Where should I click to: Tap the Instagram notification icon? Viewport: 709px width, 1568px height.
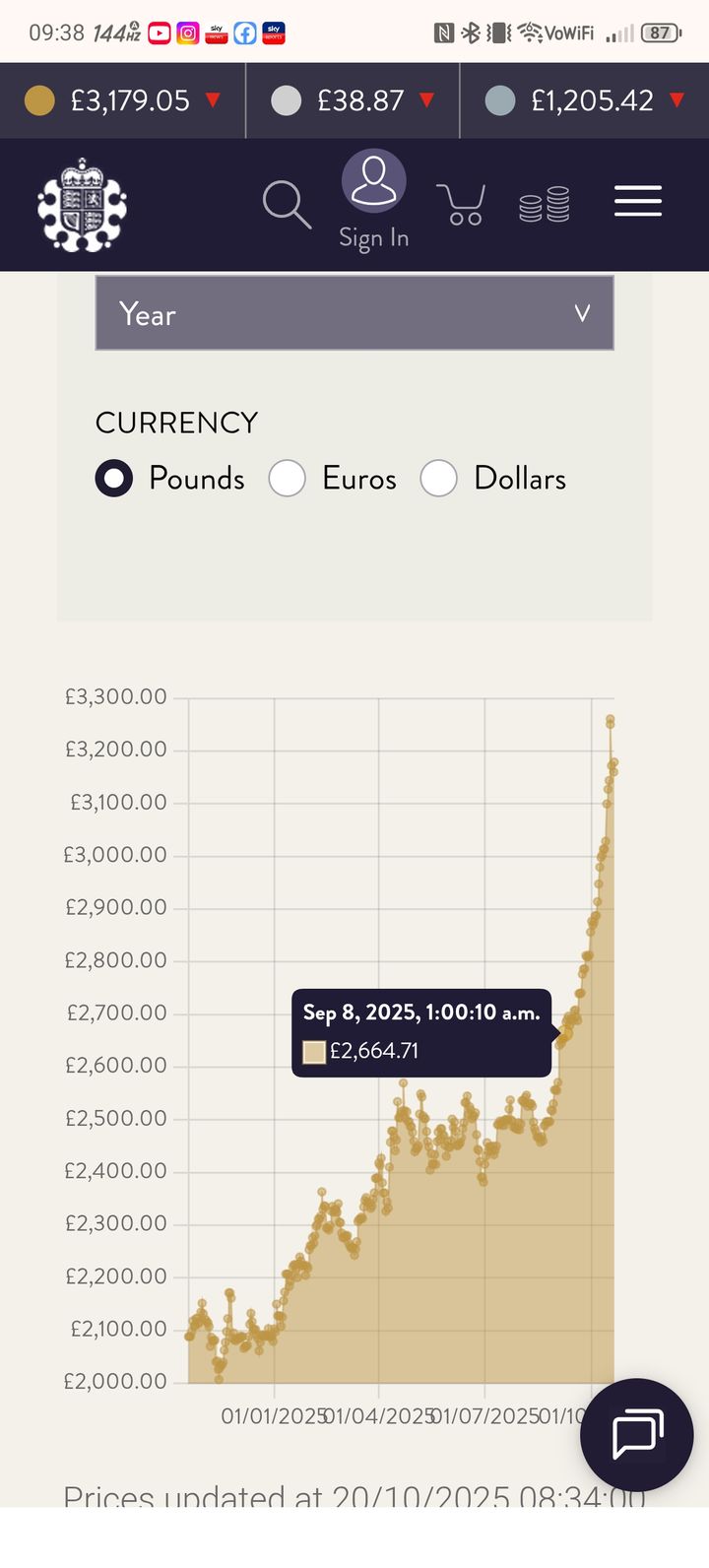(187, 33)
